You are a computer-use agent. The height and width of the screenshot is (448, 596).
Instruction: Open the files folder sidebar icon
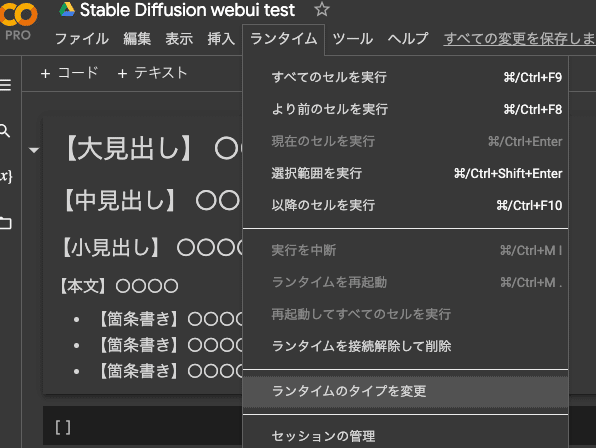click(6, 223)
